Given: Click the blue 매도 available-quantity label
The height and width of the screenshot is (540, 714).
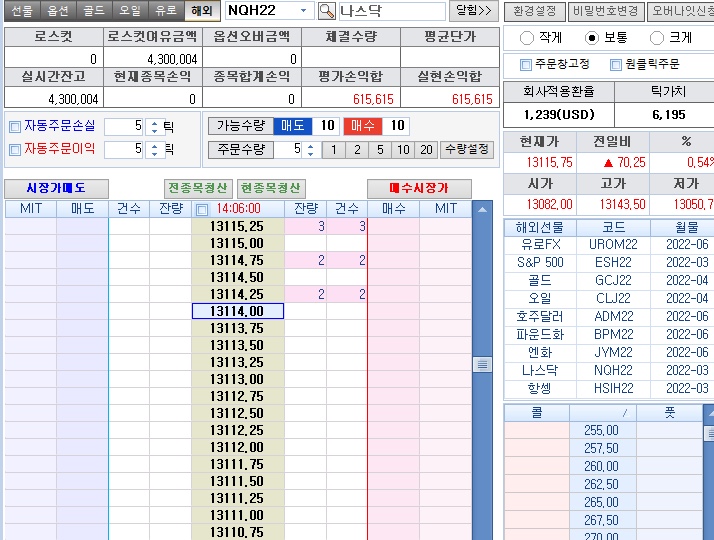Looking at the screenshot, I should click(291, 126).
